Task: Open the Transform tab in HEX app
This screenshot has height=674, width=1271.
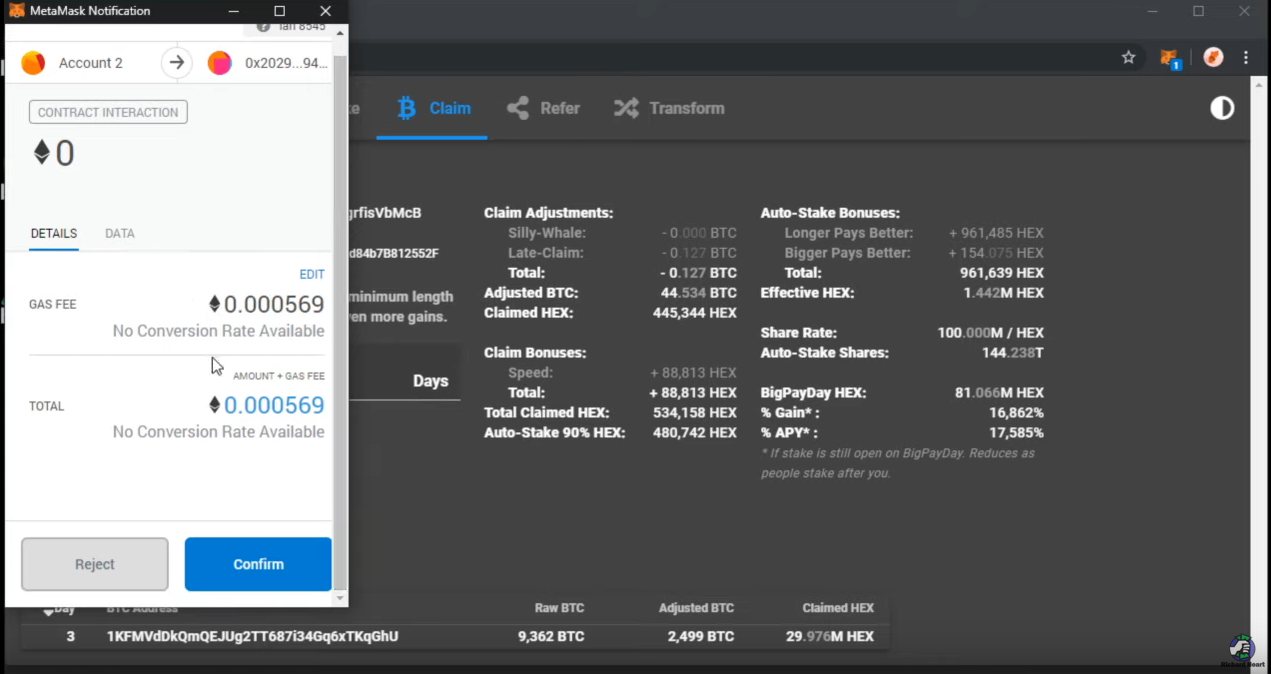Action: point(669,108)
